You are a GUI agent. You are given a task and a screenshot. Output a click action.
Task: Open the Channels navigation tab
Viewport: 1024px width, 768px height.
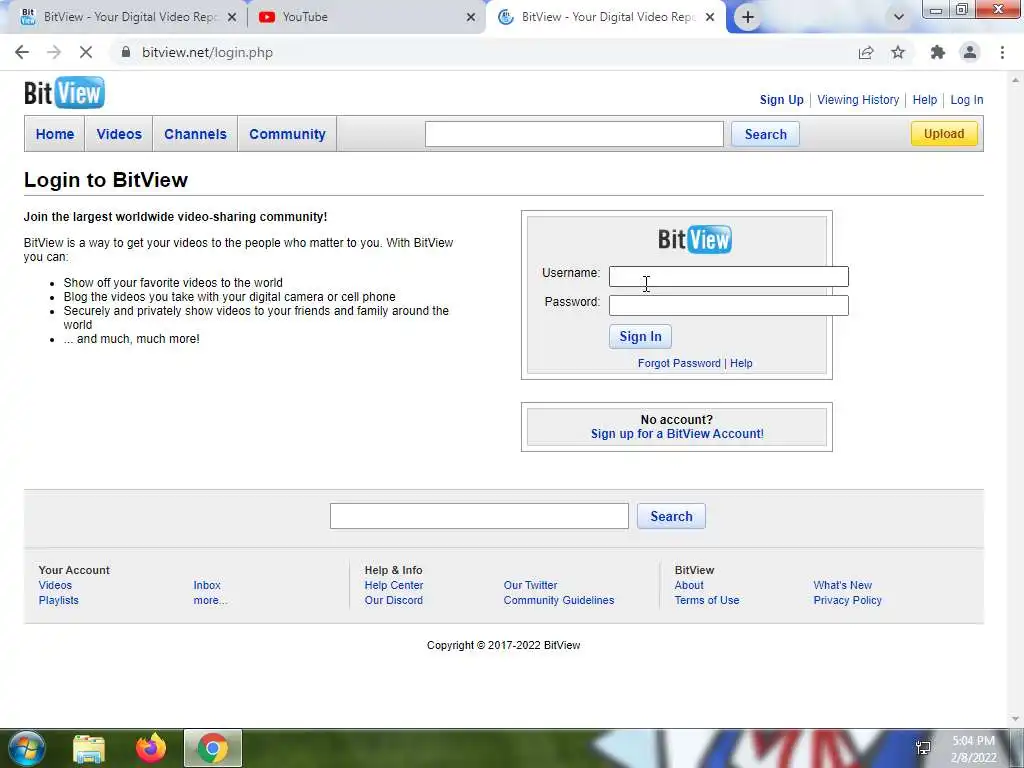pos(195,134)
